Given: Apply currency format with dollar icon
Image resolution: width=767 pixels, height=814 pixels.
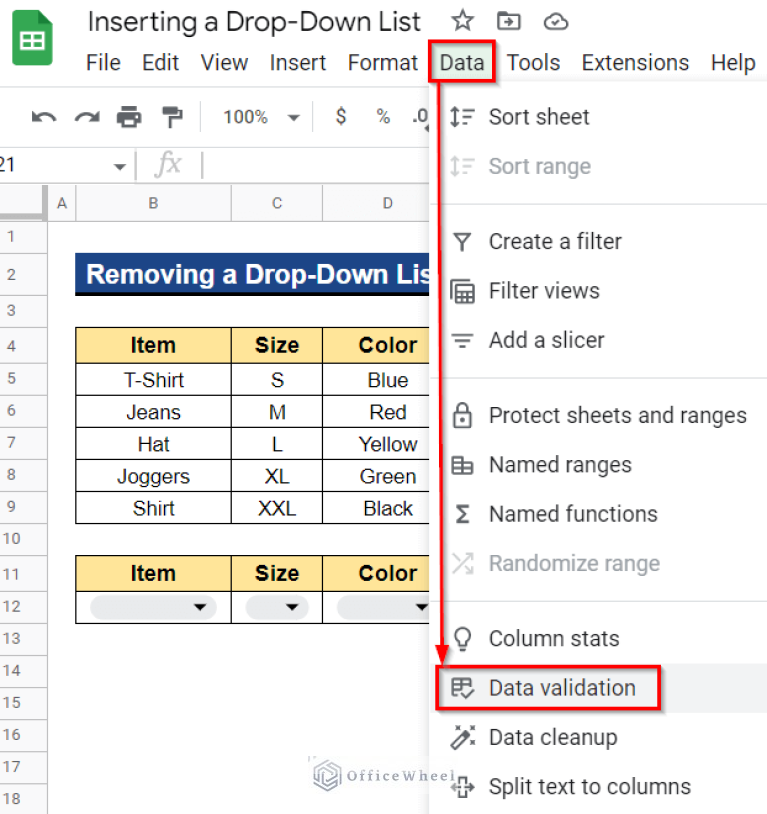Looking at the screenshot, I should [x=340, y=117].
